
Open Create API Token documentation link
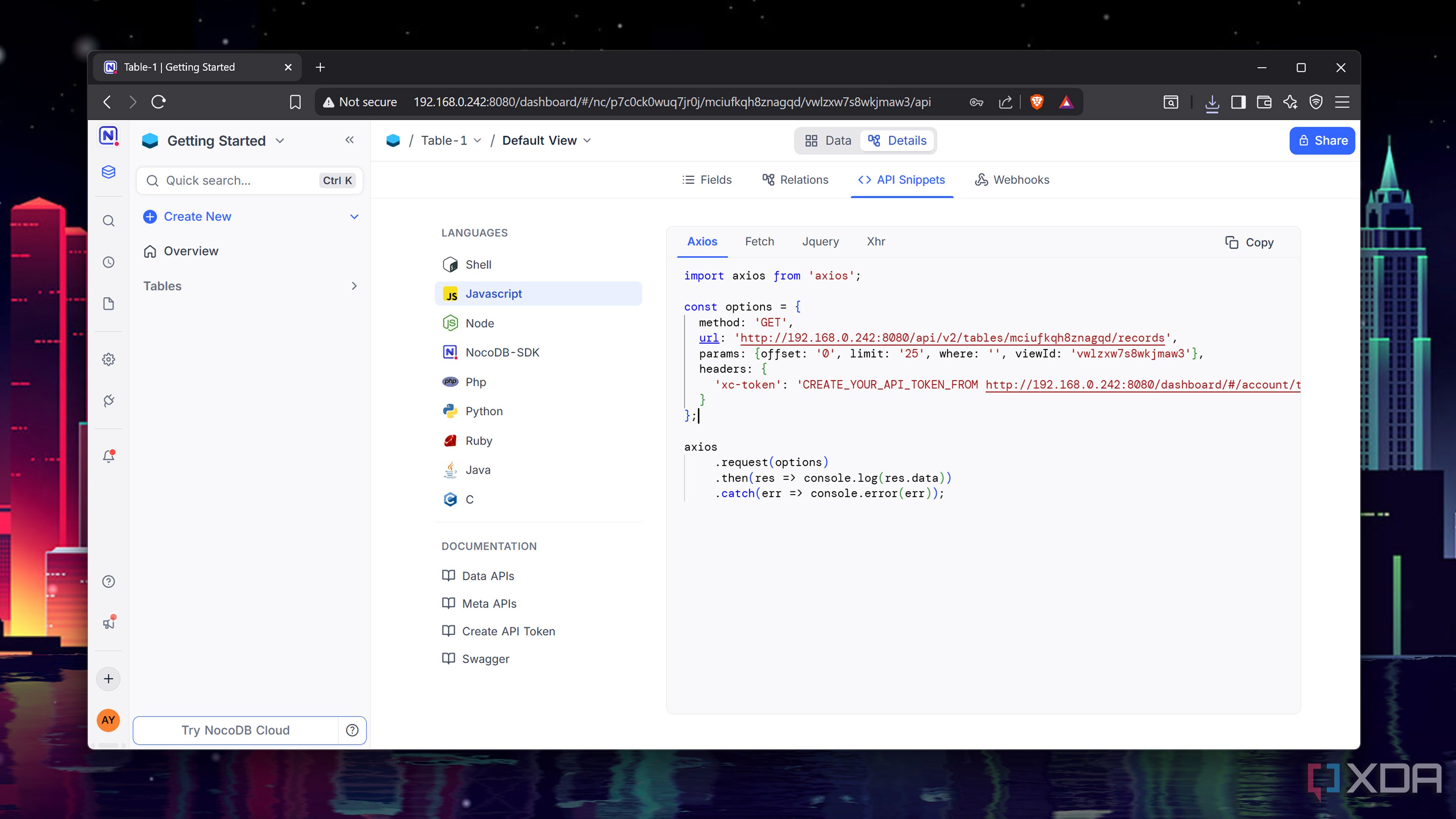498,631
